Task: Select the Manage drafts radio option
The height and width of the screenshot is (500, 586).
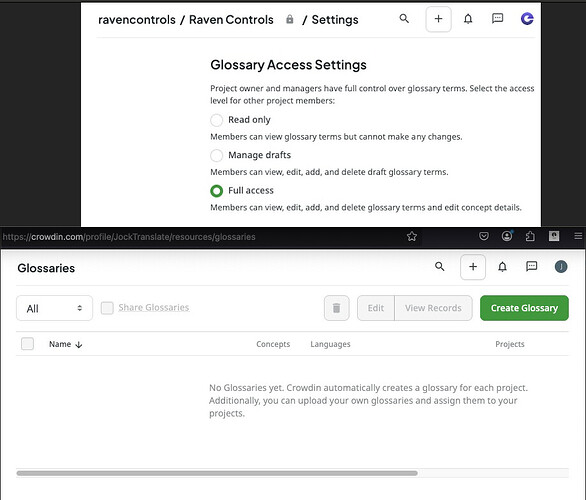Action: point(216,155)
